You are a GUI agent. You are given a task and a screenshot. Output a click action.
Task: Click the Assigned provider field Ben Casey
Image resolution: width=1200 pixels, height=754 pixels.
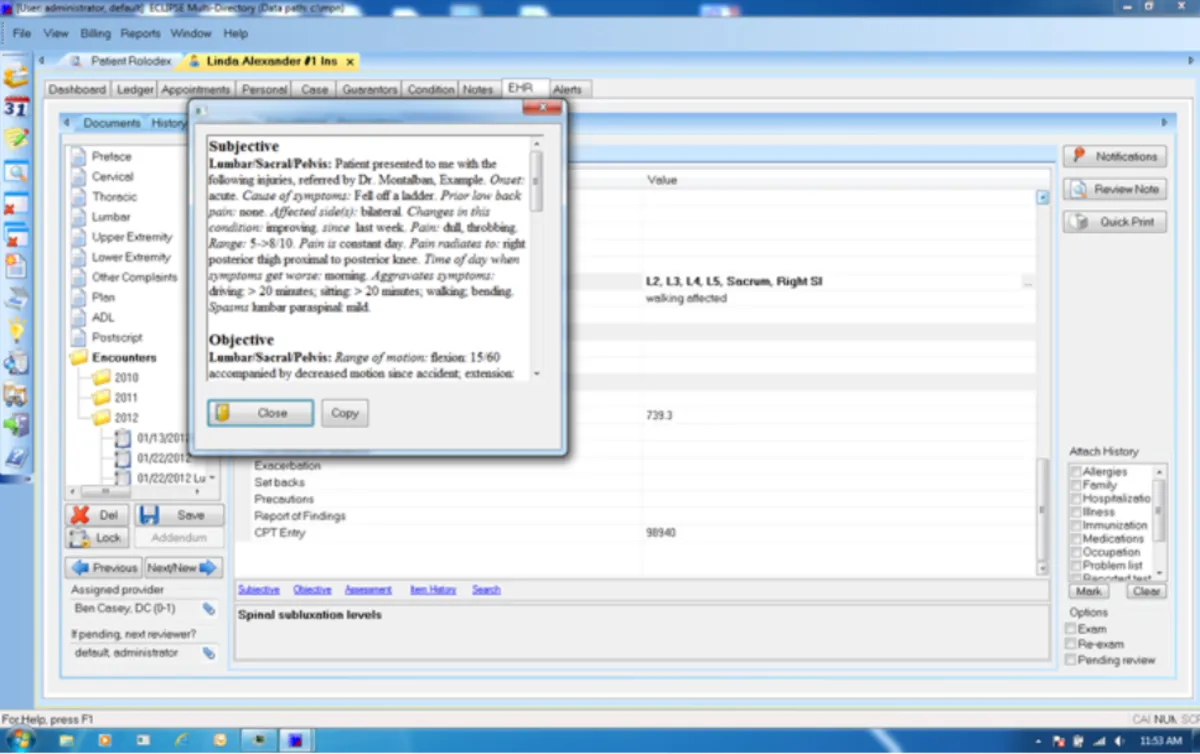[x=135, y=608]
